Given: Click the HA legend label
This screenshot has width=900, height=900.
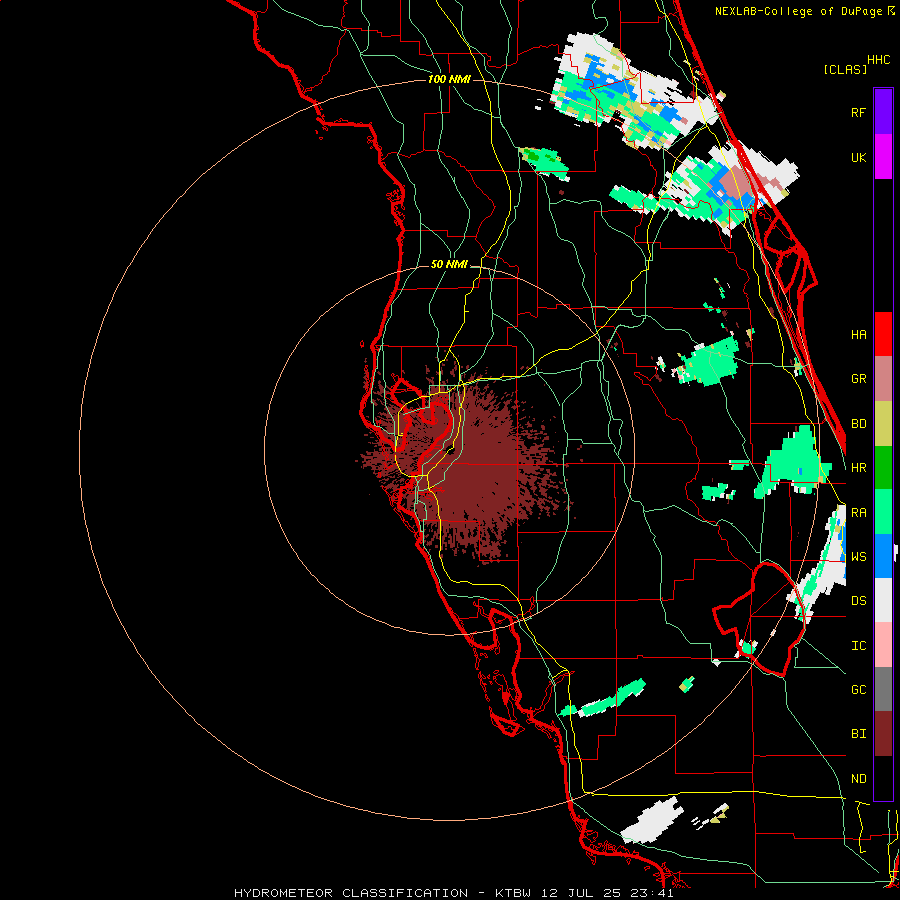Looking at the screenshot, I should [859, 335].
